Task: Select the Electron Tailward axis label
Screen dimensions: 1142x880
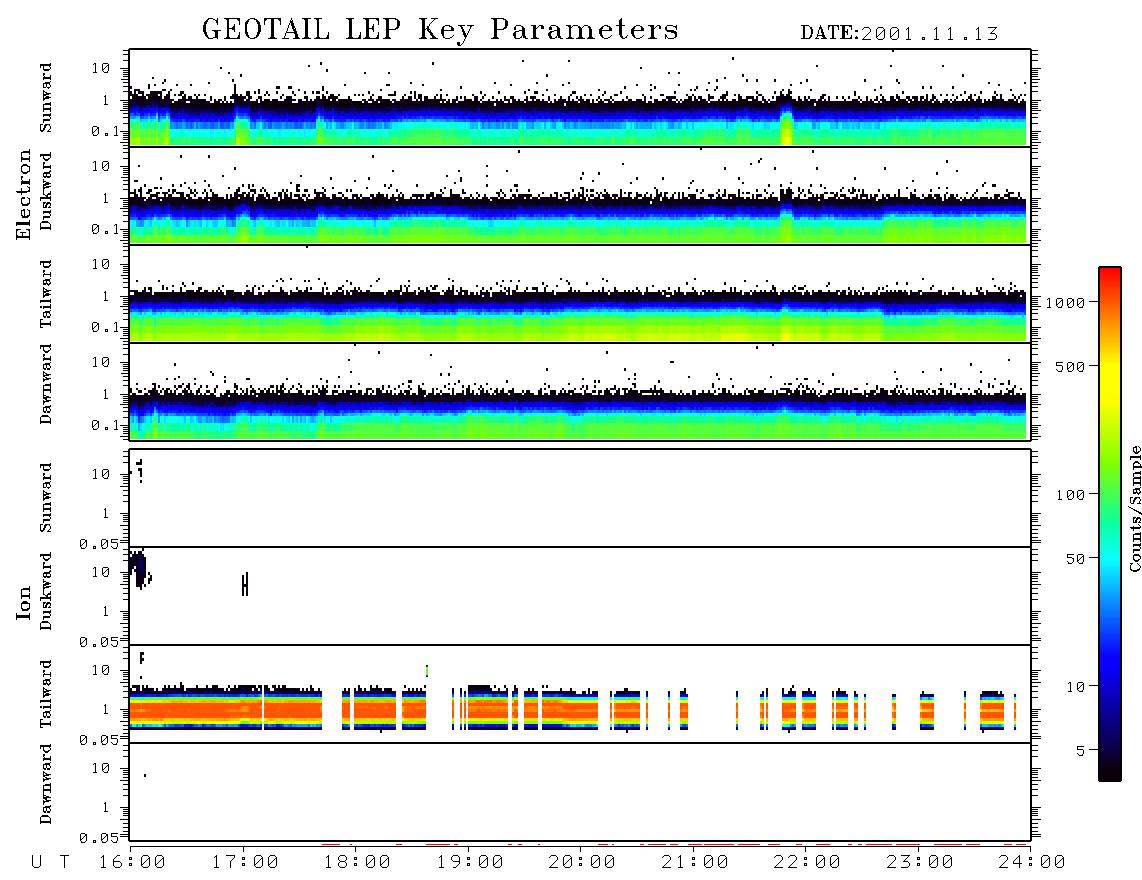Action: coord(46,294)
